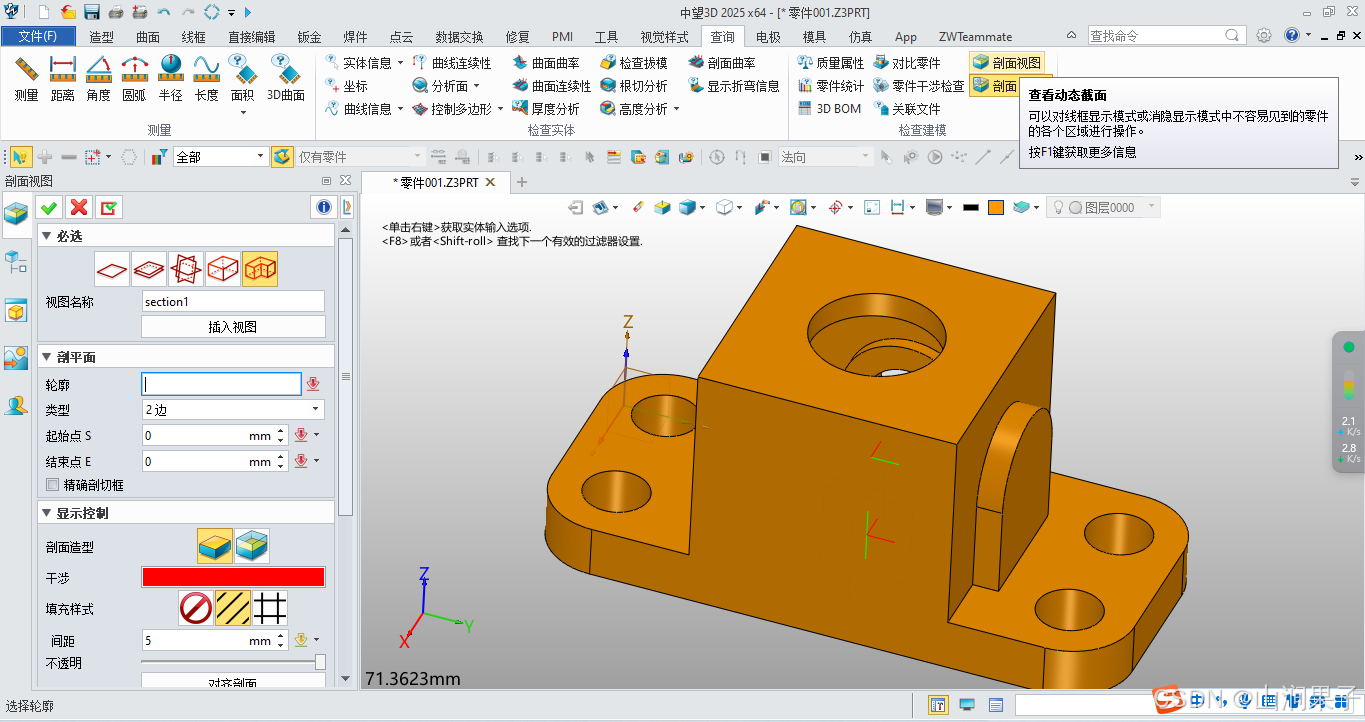The height and width of the screenshot is (722, 1365).
Task: Switch to the 钣金 ribbon tab
Action: click(309, 37)
